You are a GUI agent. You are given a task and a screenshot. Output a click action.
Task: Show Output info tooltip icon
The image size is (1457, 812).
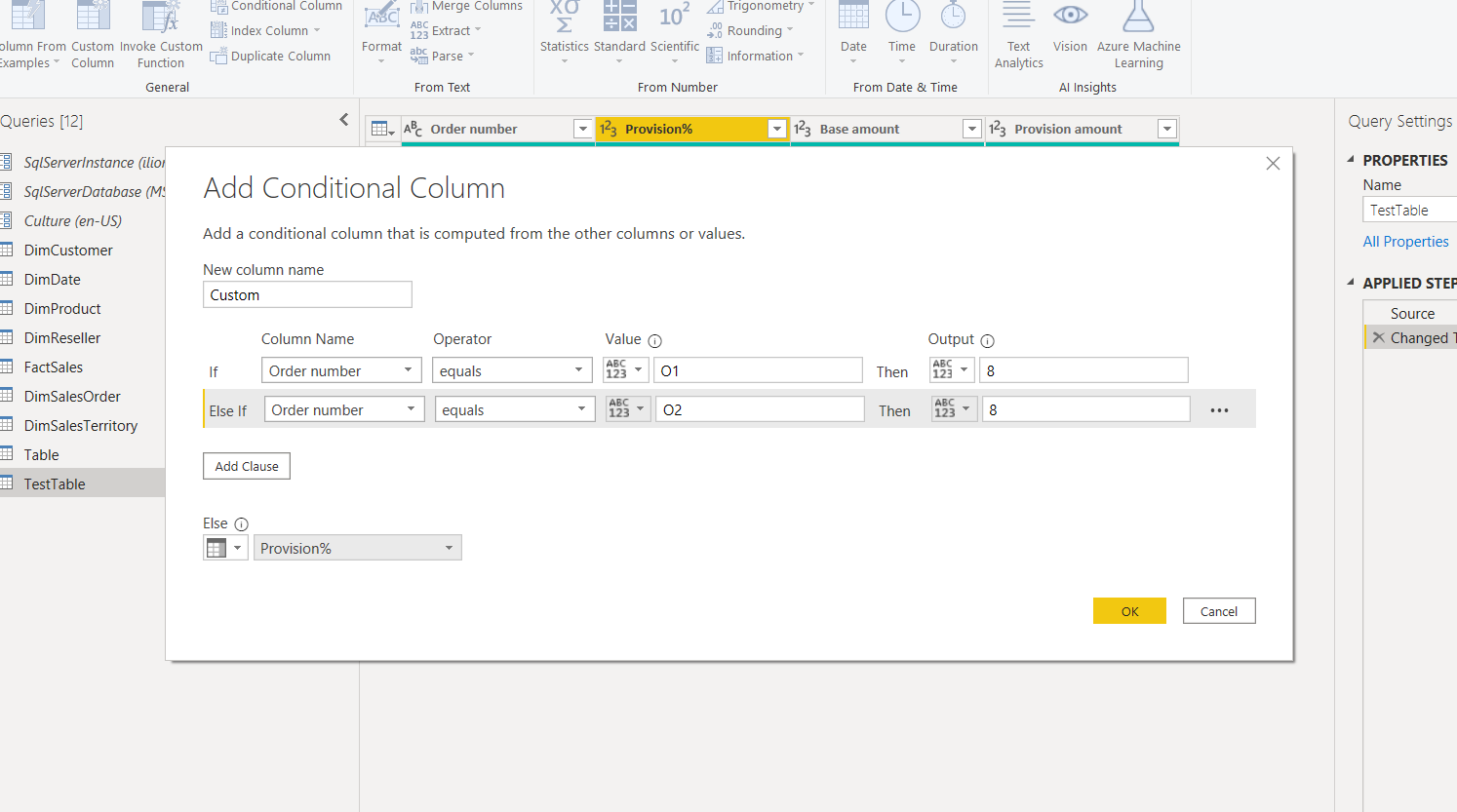click(987, 340)
